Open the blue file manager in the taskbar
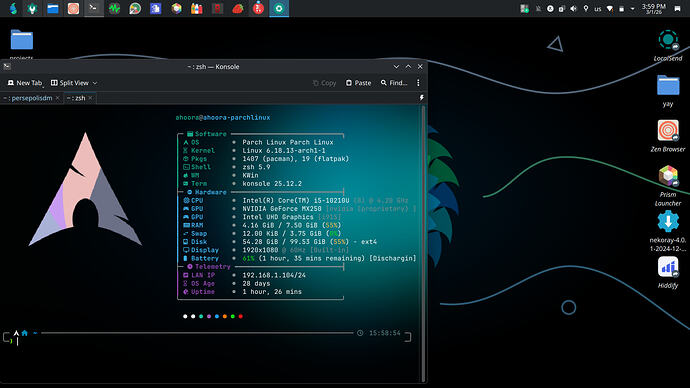Screen dimensions: 690x388 pyautogui.click(x=53, y=8)
